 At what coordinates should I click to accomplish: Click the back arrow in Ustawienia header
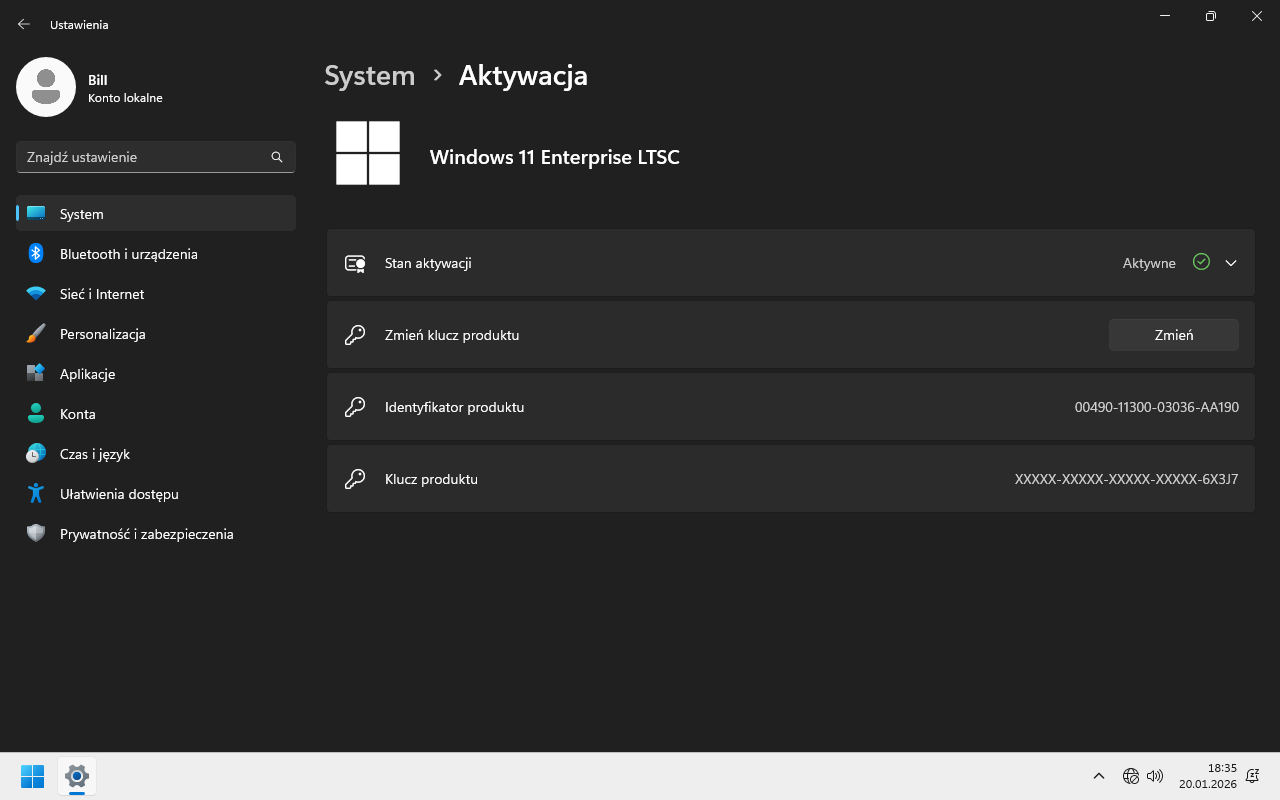24,24
